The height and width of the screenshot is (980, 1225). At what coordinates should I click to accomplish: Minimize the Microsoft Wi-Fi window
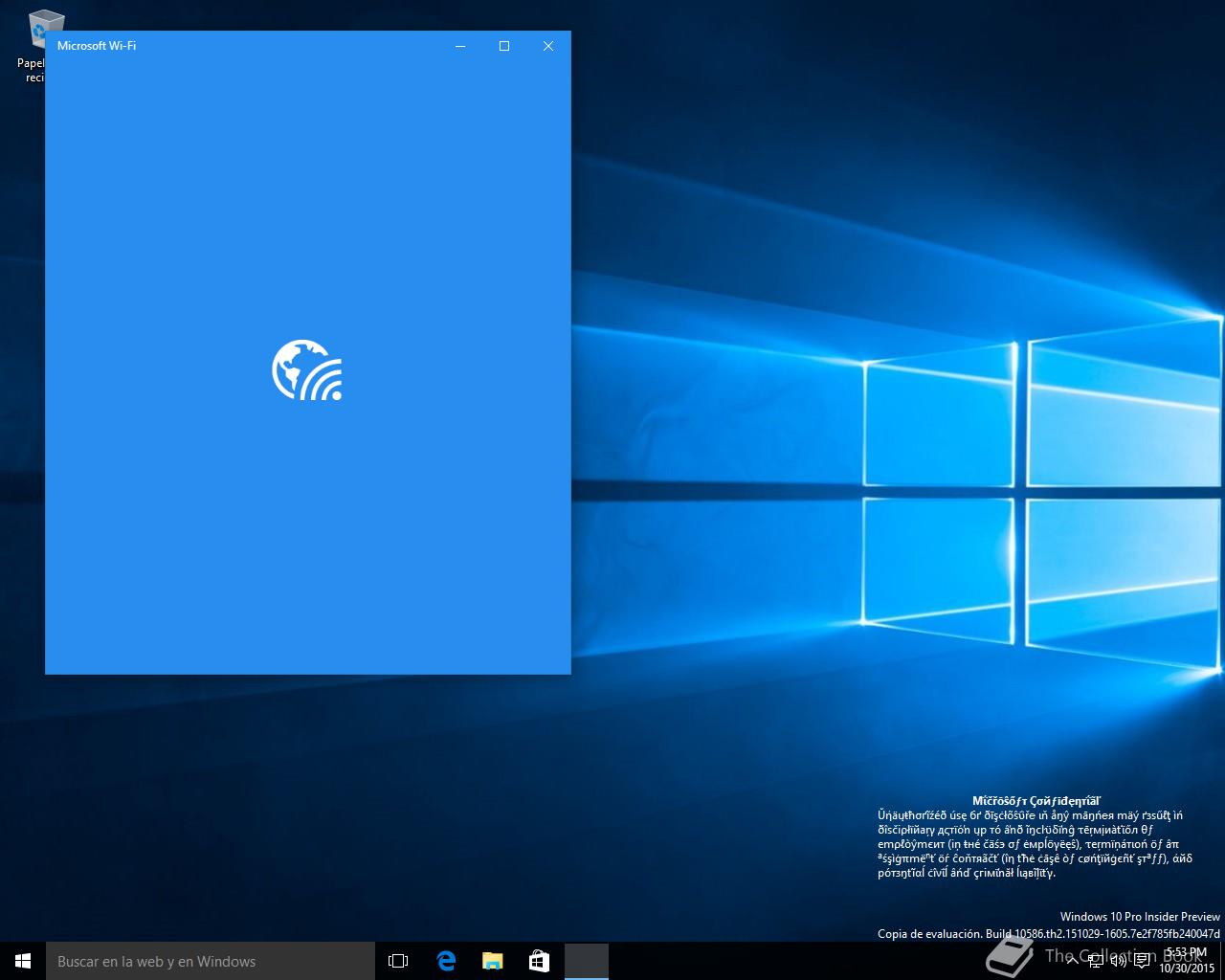click(x=460, y=46)
